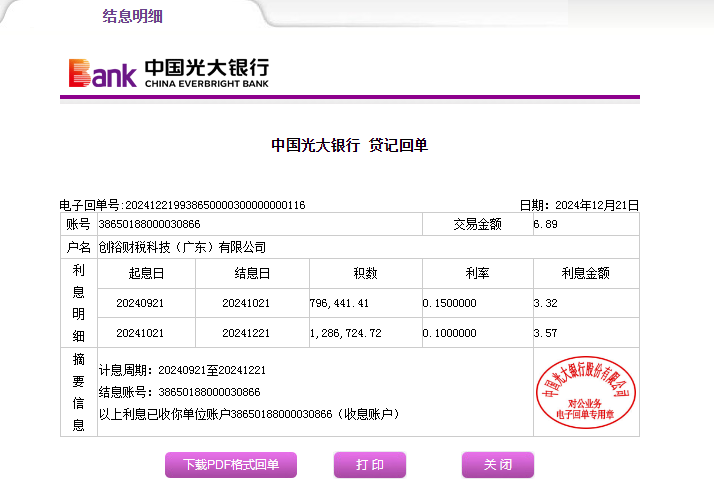Click the 下载PDF格式回单 button
This screenshot has width=714, height=499.
click(x=231, y=465)
